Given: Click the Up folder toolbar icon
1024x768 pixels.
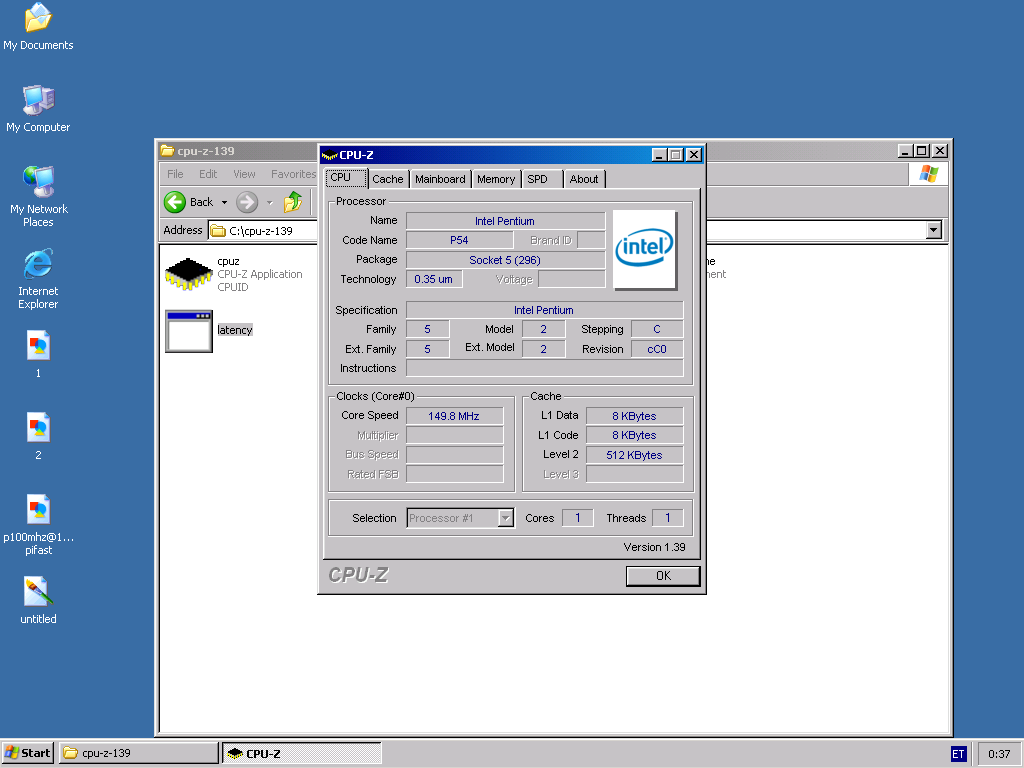Looking at the screenshot, I should point(293,202).
